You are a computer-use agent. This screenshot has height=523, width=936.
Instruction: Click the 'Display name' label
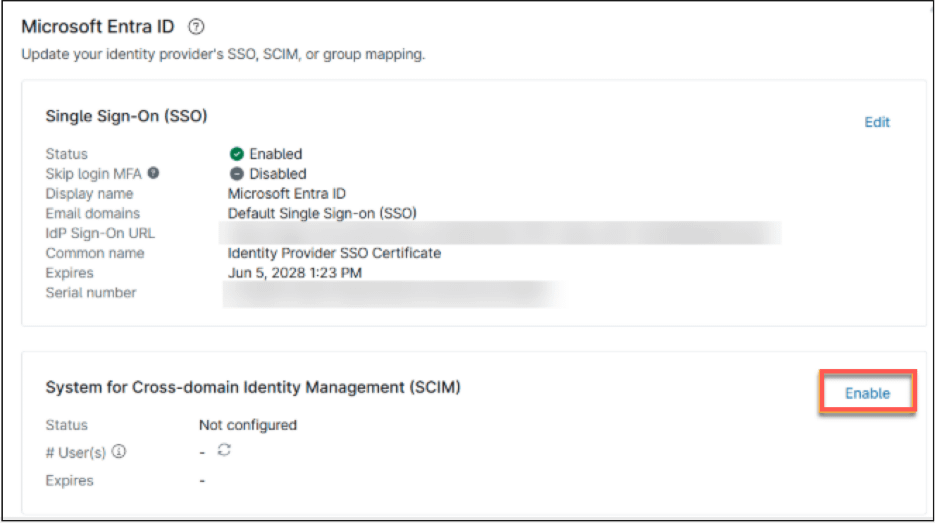tap(90, 193)
